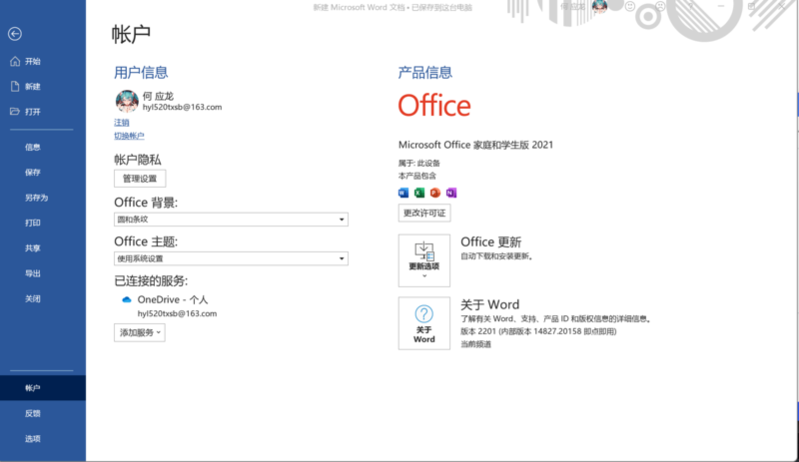Click the OneDrive cloud icon
This screenshot has height=462, width=799.
(127, 299)
